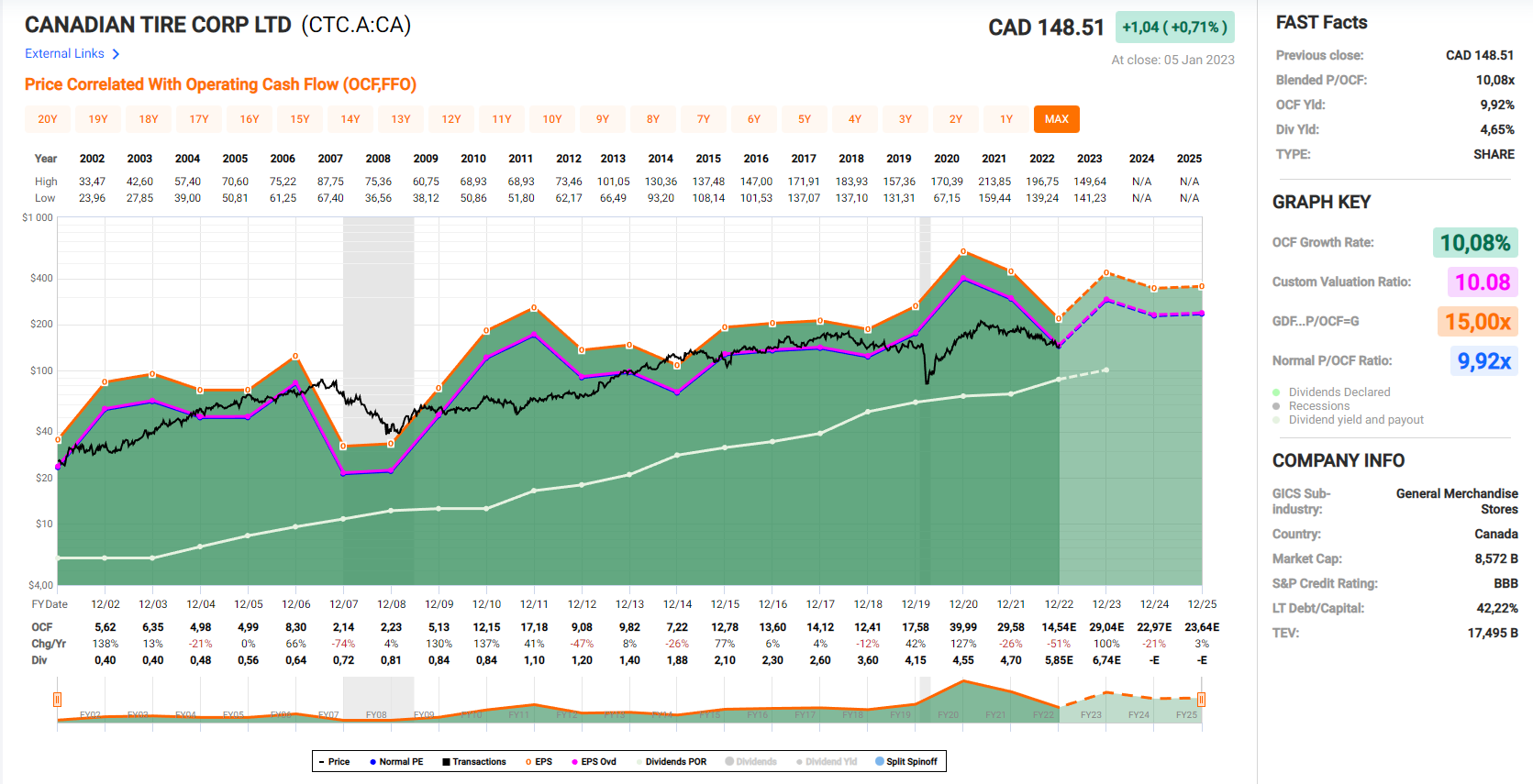Viewport: 1533px width, 784px height.
Task: Click the orange EPS legend marker
Action: [528, 762]
